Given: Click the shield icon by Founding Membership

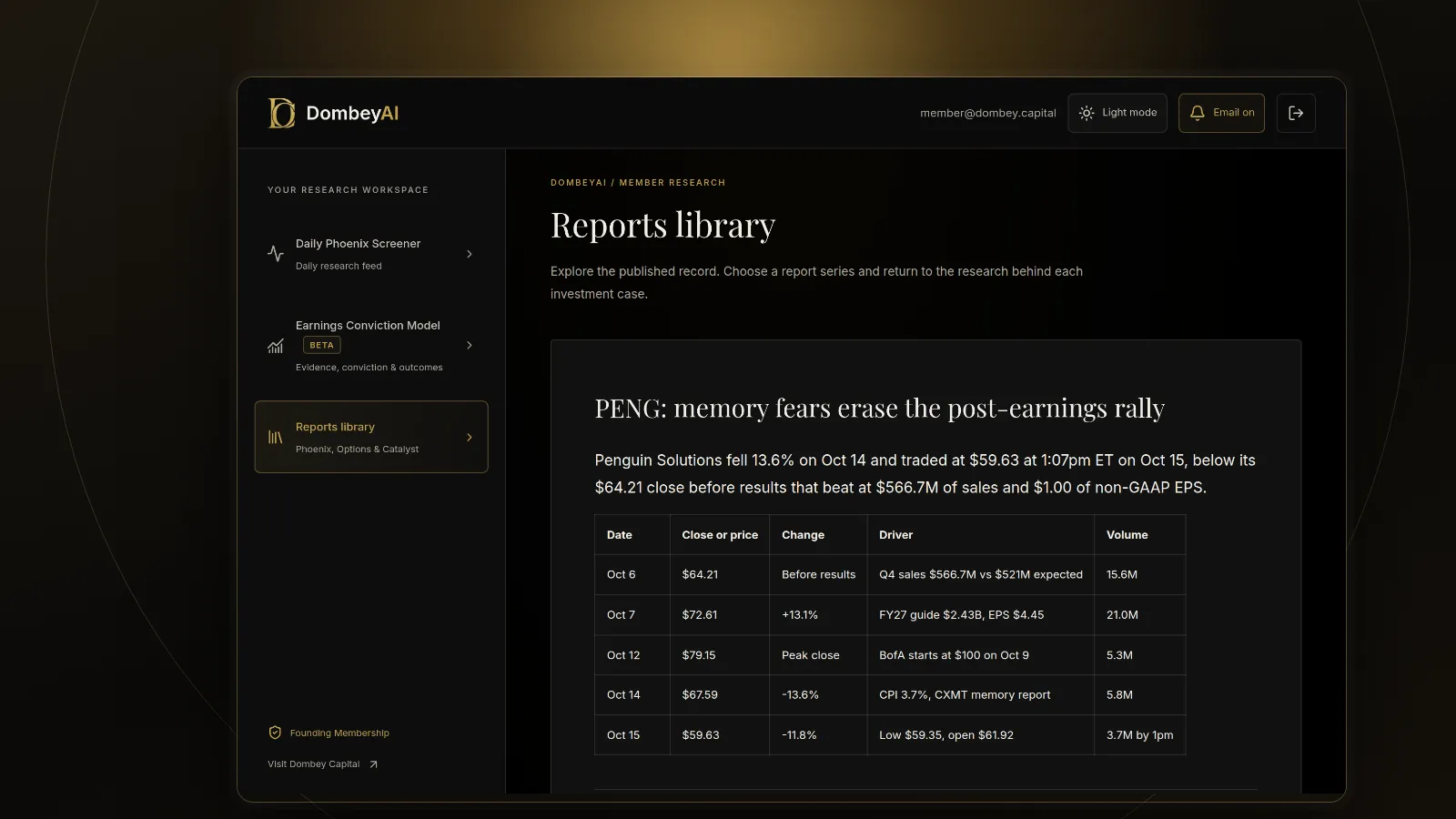Looking at the screenshot, I should tap(275, 733).
